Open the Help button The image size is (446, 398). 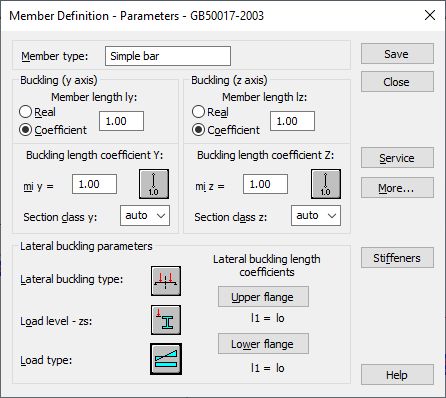tap(397, 375)
